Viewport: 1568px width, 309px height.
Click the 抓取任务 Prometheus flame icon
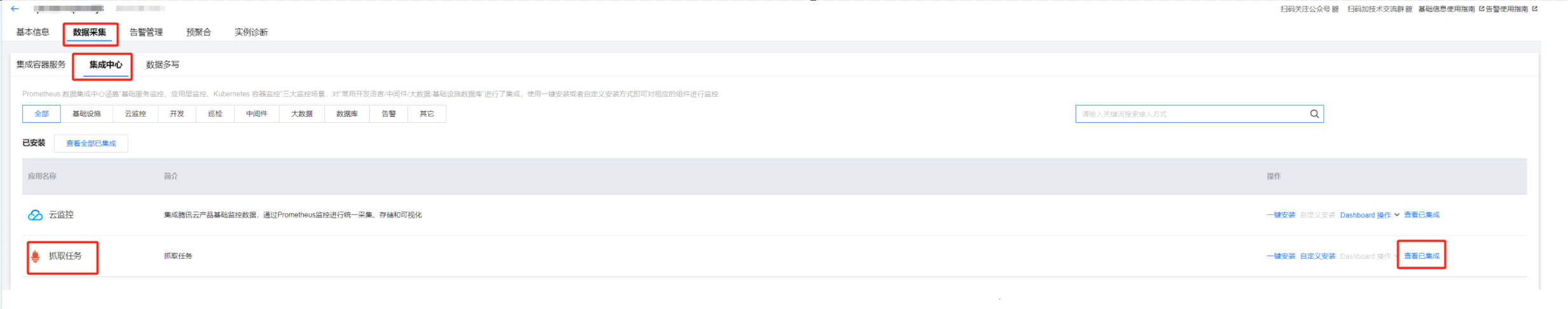[x=36, y=256]
